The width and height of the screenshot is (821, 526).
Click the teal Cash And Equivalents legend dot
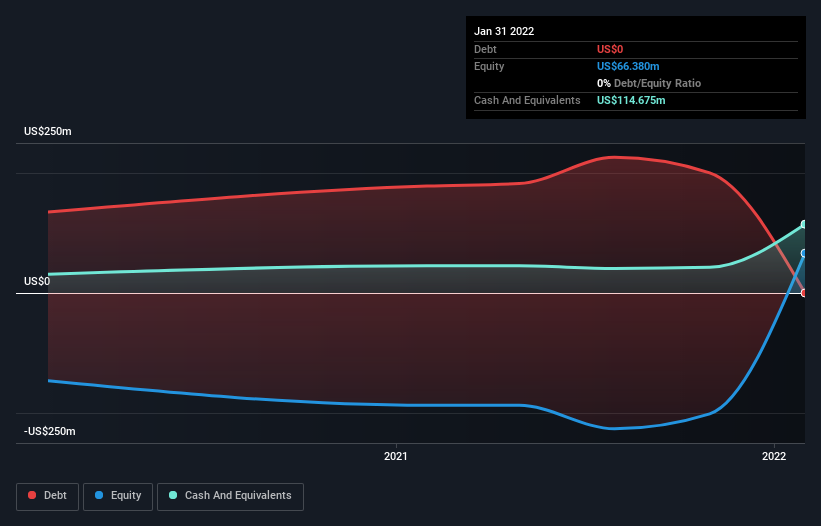[x=173, y=495]
